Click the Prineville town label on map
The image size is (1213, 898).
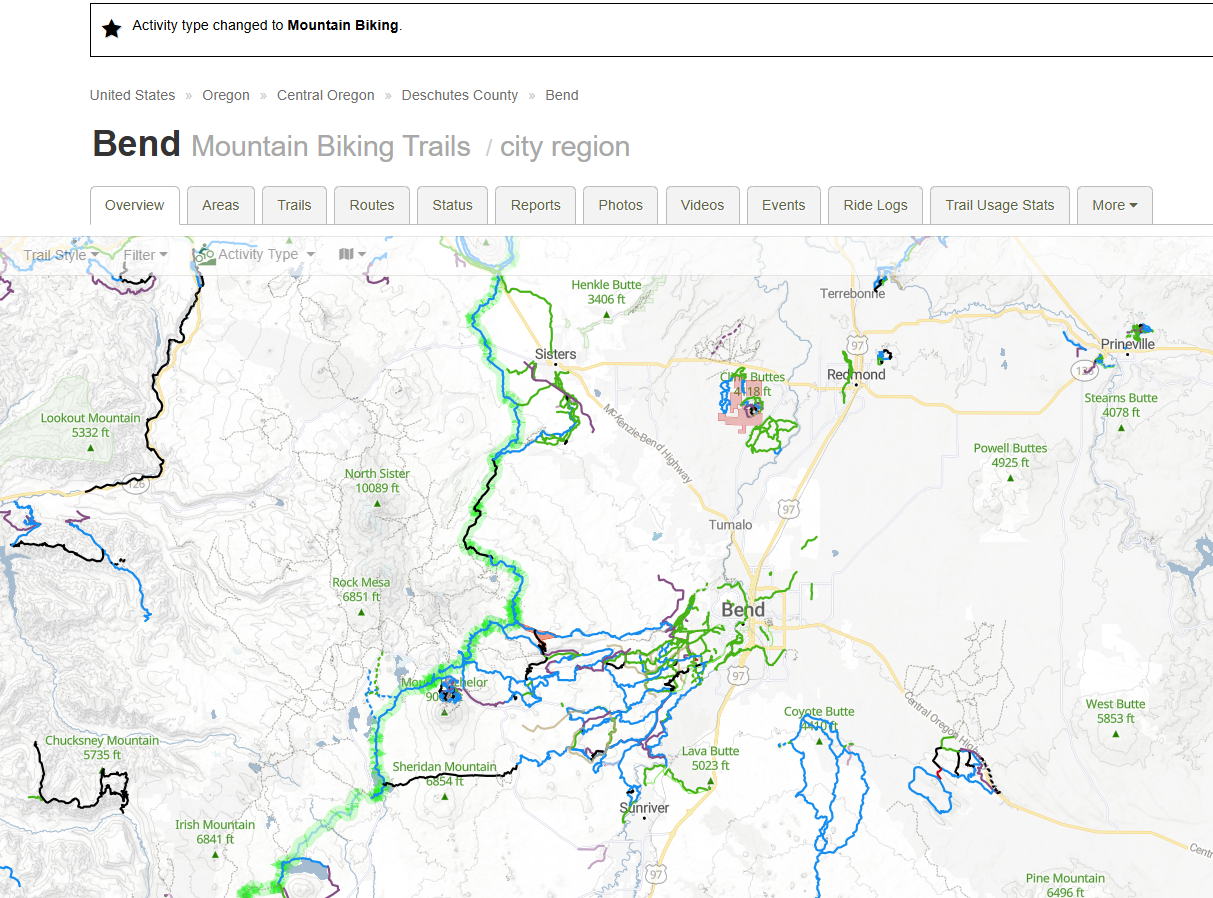1128,344
